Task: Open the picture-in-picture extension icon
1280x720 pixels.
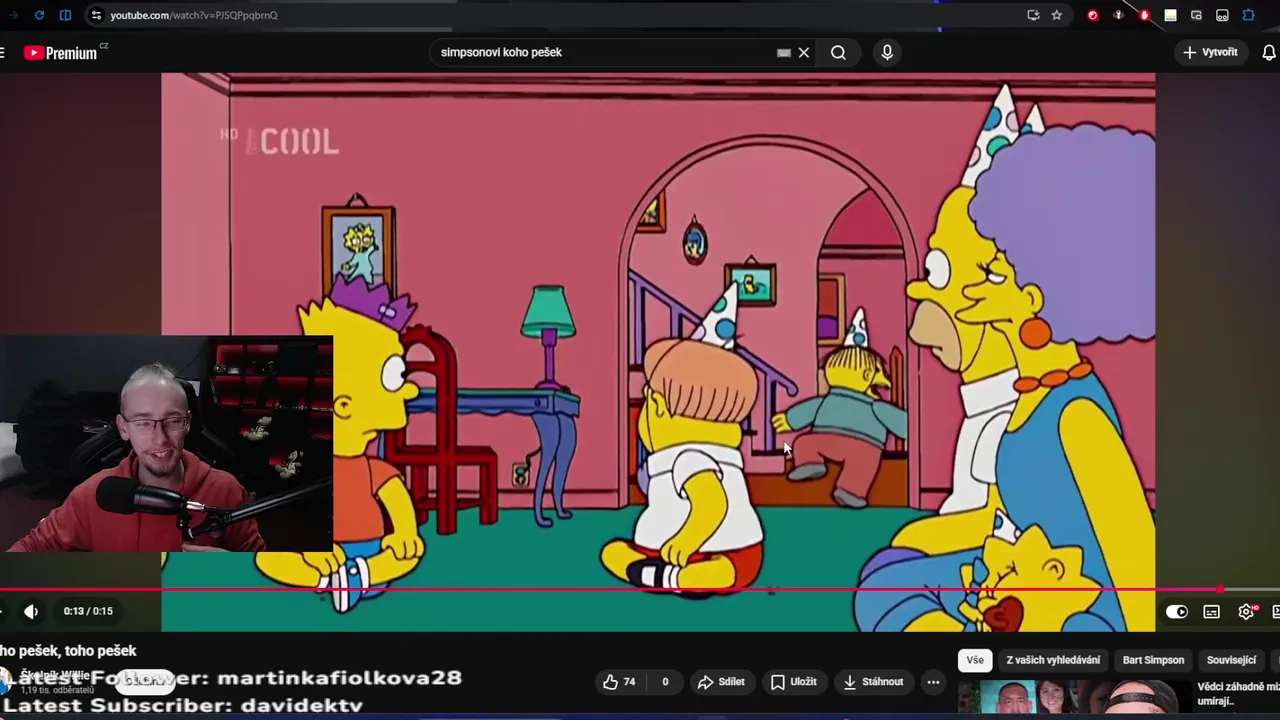Action: click(1196, 15)
